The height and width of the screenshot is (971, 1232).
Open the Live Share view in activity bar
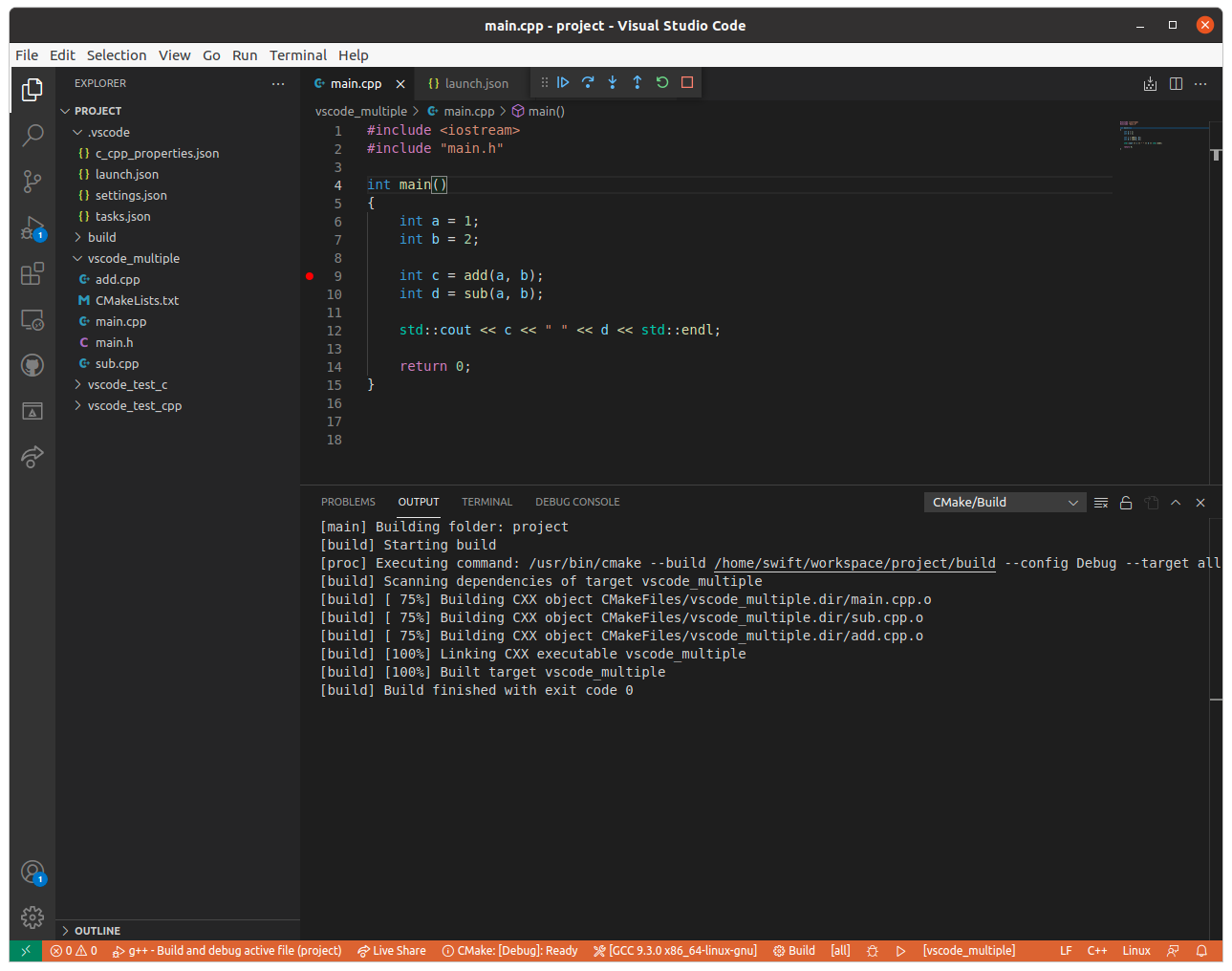[32, 457]
